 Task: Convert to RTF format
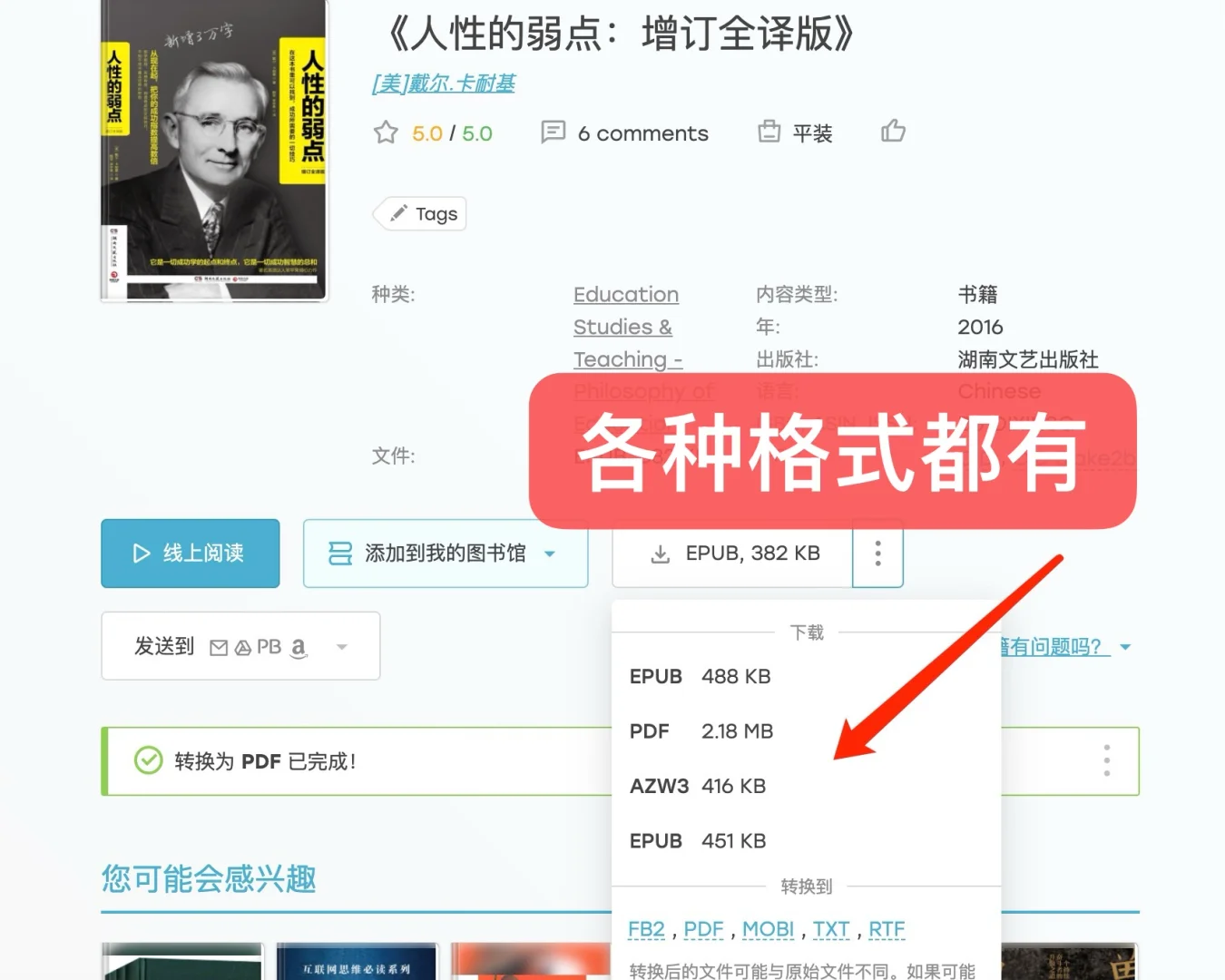pyautogui.click(x=887, y=929)
